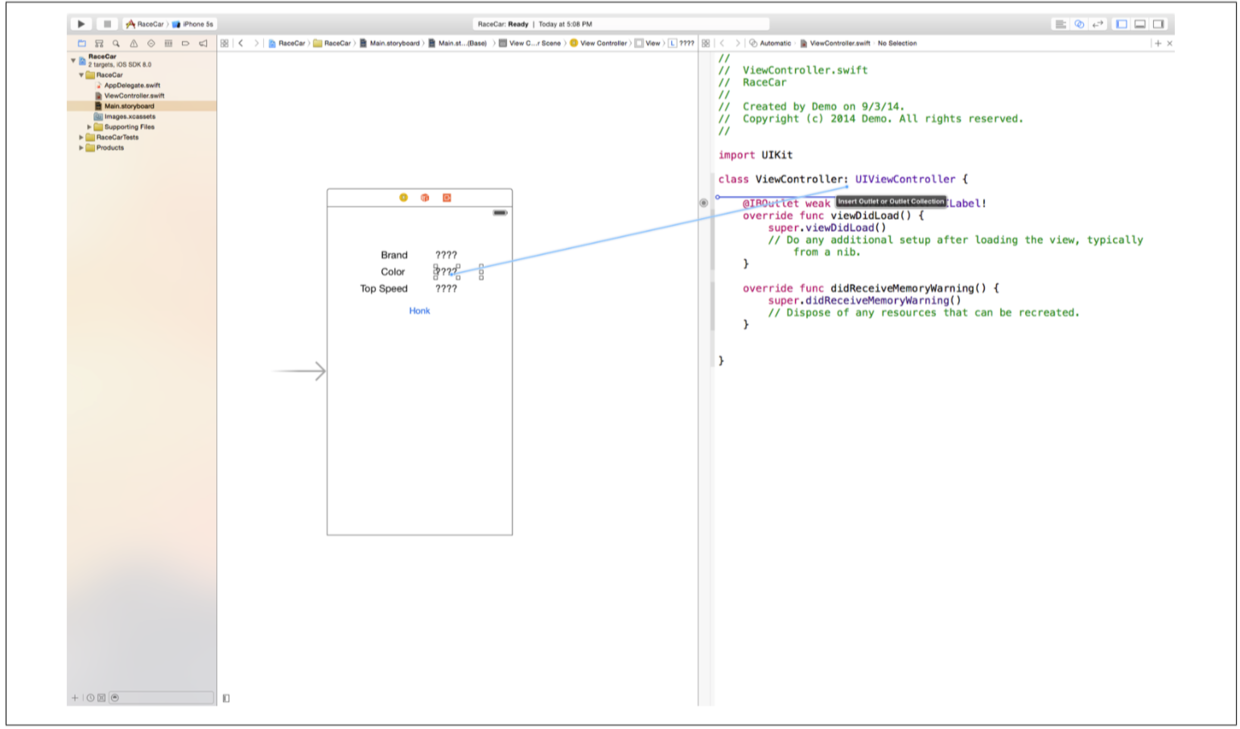
Task: Add new assistant editor with plus
Action: (1158, 44)
